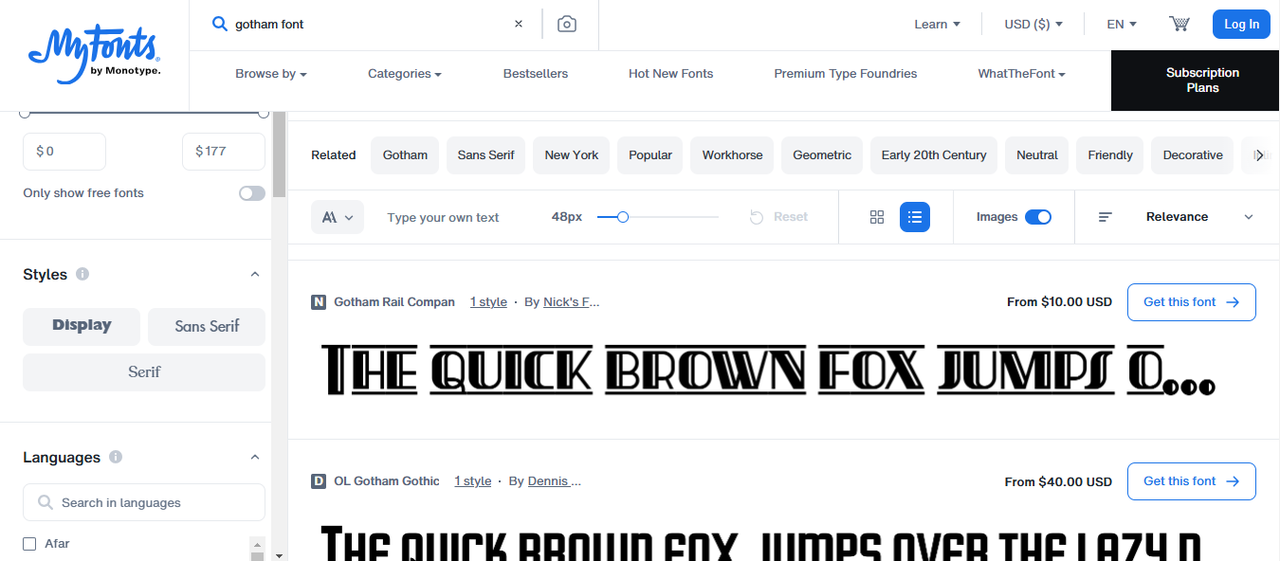Click the sort lines icon beside Relevance
Screen dimensions: 1280x561
[x=1105, y=217]
